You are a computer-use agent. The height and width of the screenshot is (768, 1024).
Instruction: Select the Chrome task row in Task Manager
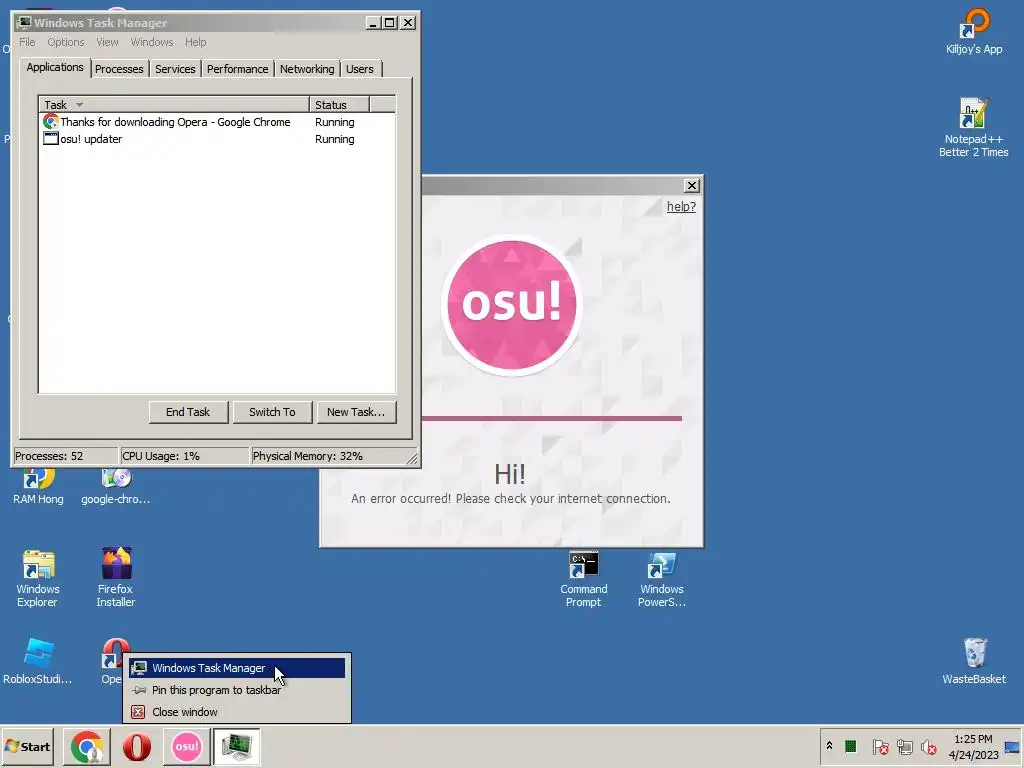point(217,122)
